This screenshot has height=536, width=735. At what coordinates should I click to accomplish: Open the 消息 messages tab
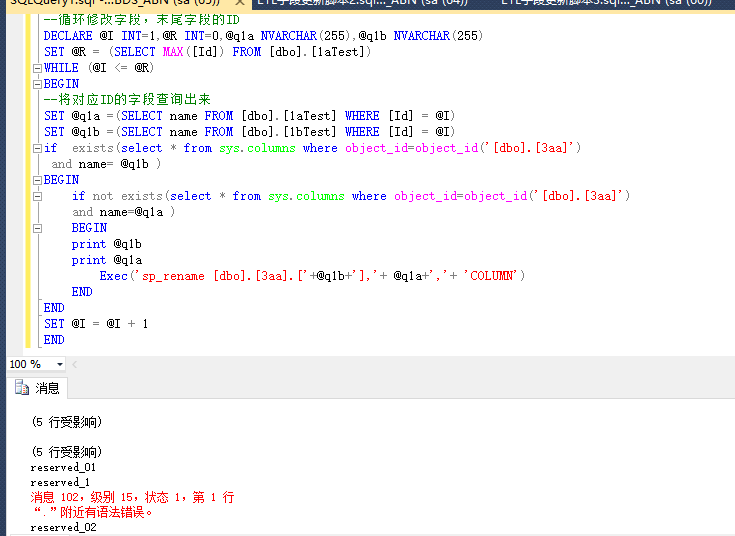38,388
